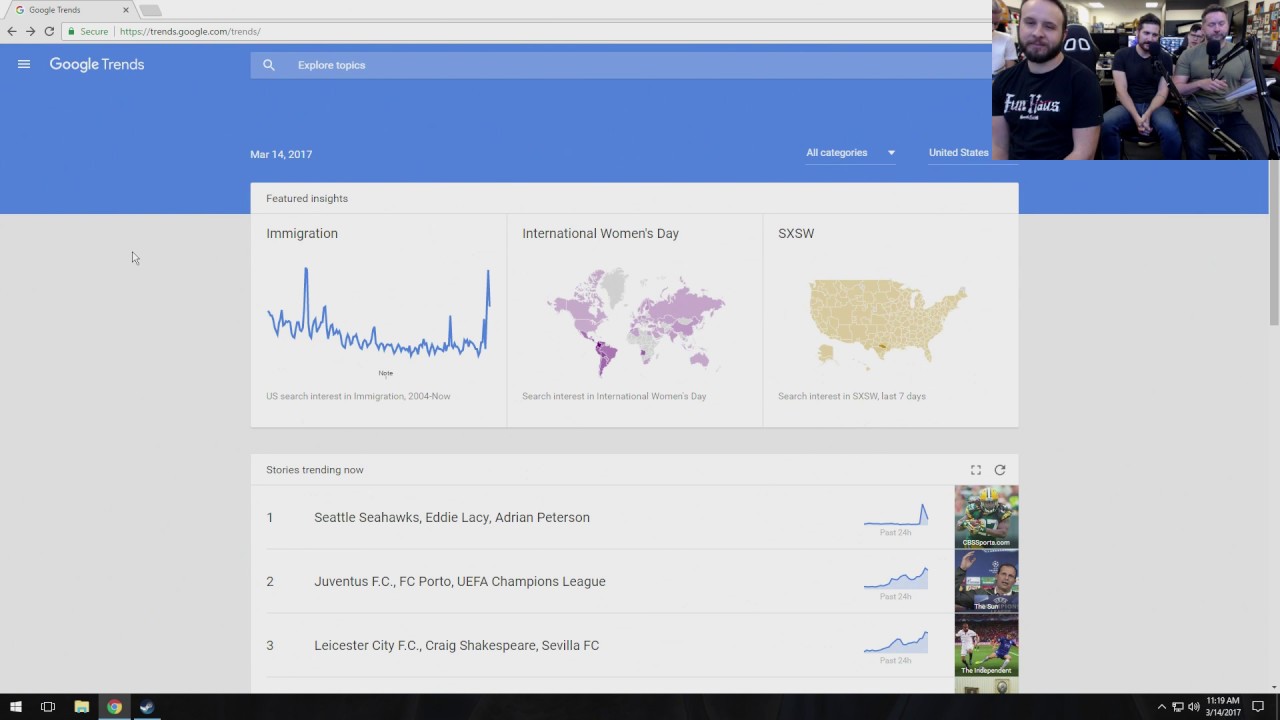Open the volume tray icon

click(1194, 707)
